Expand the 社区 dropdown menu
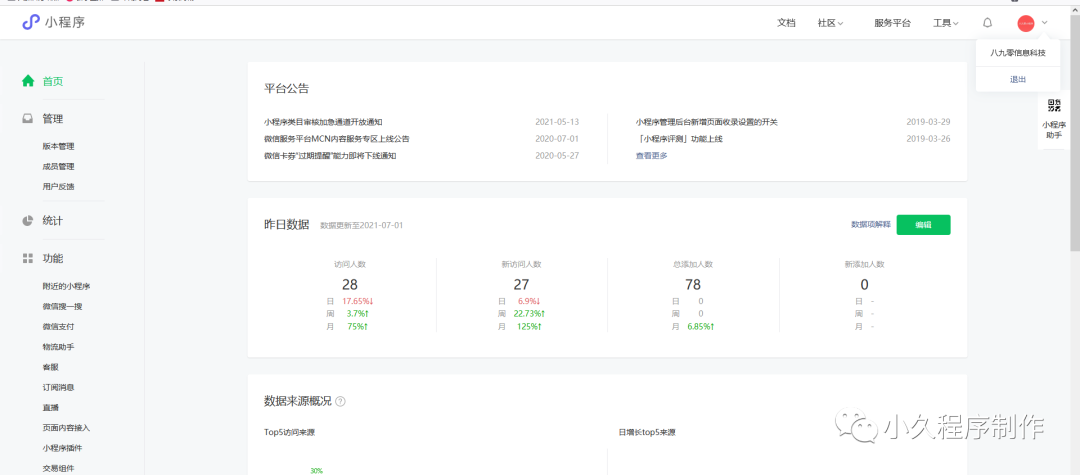 (830, 22)
